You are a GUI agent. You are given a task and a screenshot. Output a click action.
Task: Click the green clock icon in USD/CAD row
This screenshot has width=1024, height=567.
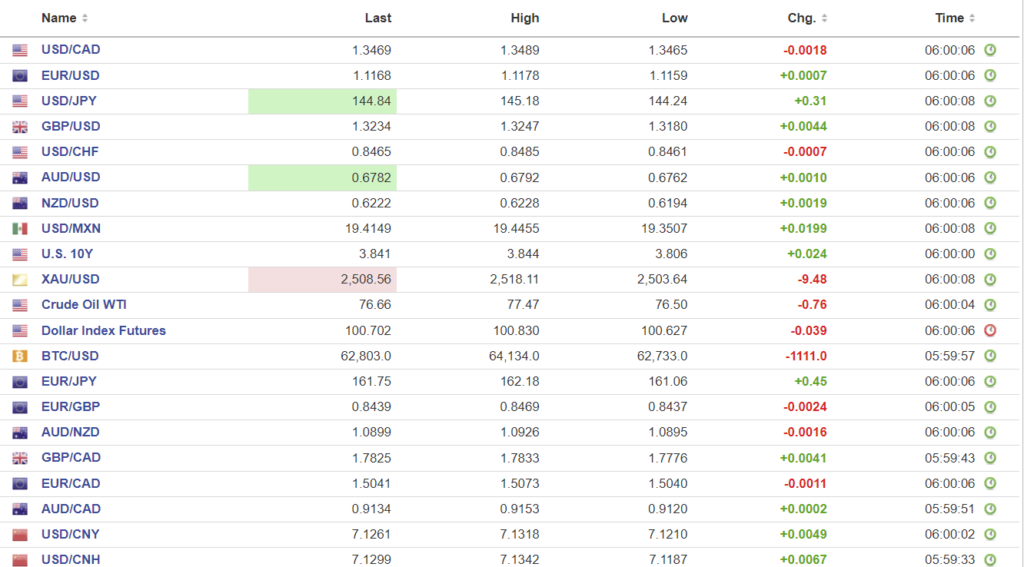click(990, 50)
